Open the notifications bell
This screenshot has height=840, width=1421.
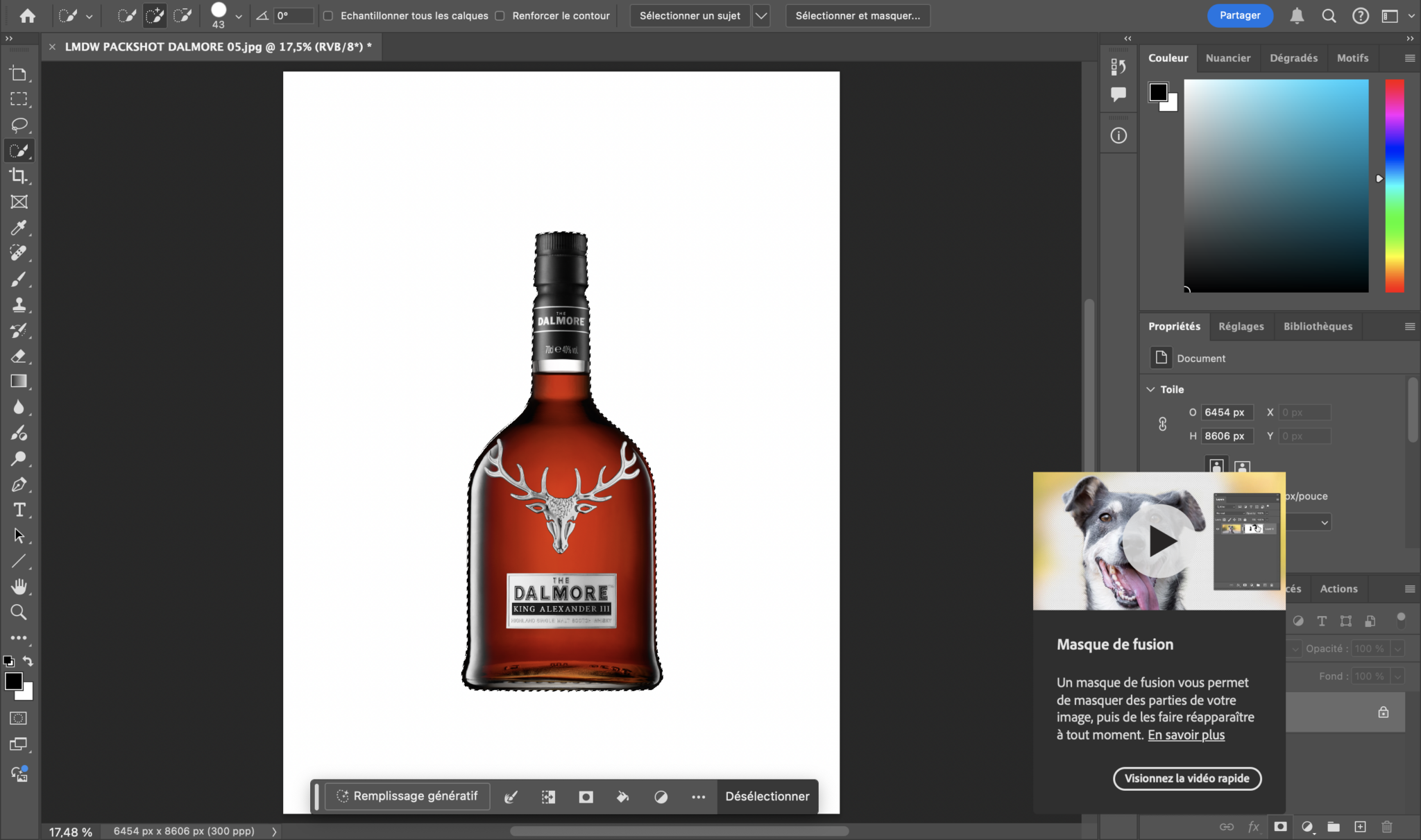point(1297,15)
